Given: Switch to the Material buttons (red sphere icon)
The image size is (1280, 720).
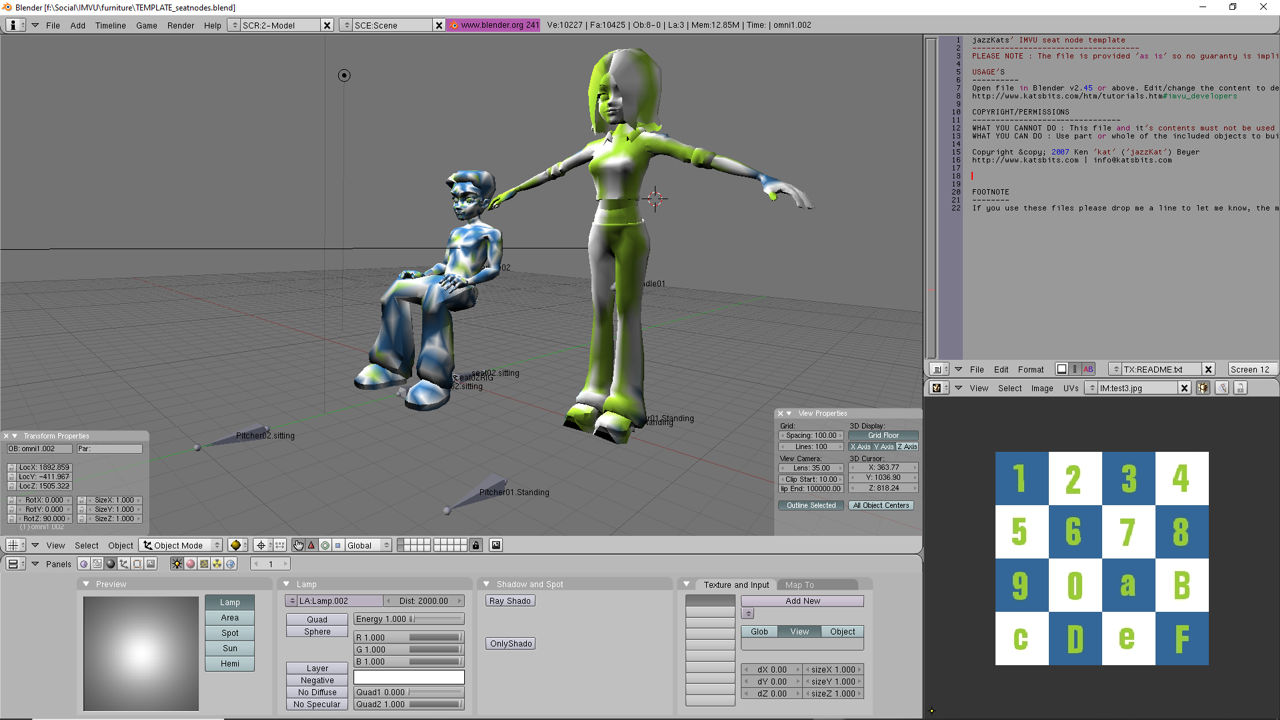Looking at the screenshot, I should coord(188,563).
